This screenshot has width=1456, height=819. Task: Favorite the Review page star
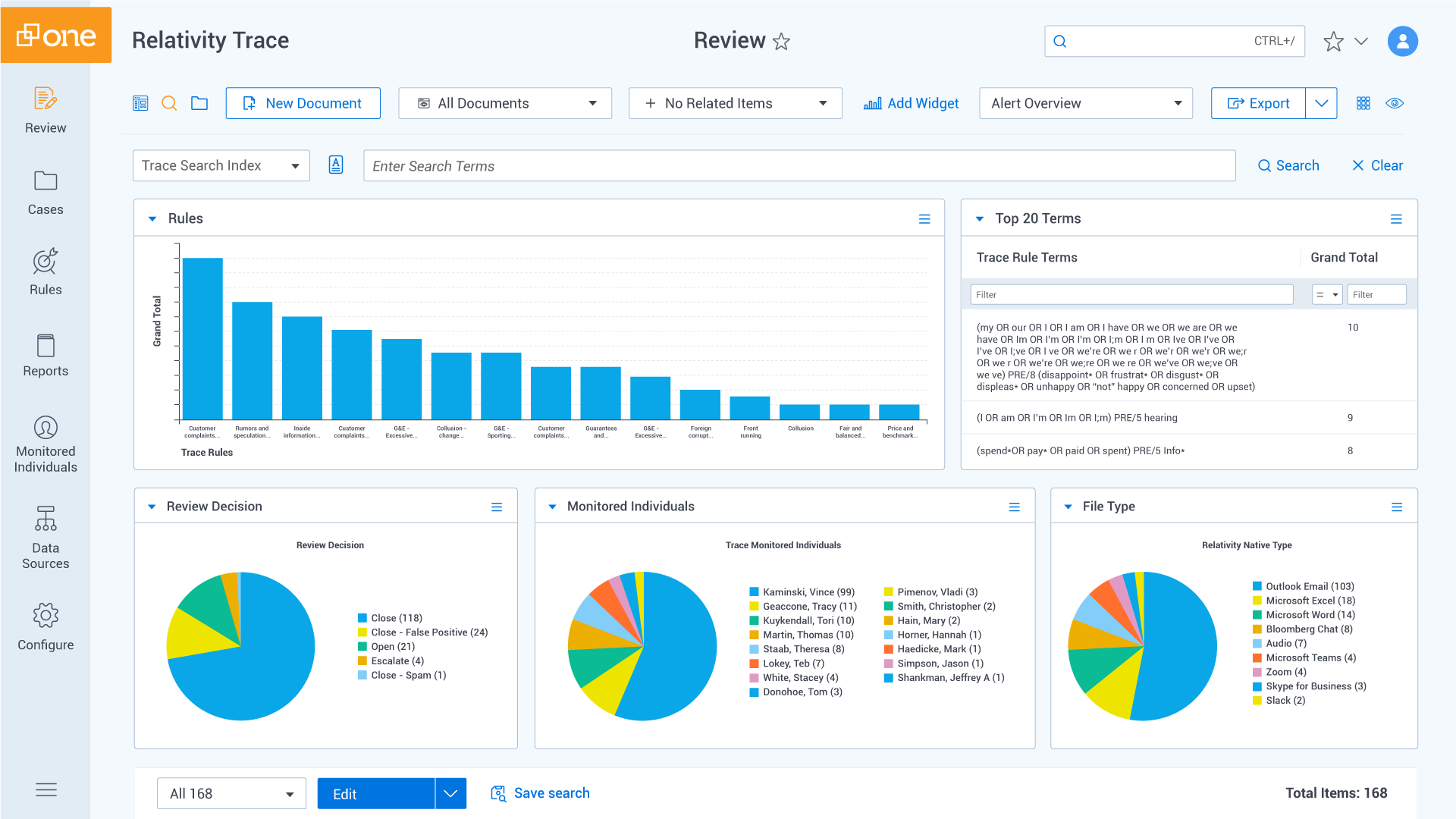782,41
